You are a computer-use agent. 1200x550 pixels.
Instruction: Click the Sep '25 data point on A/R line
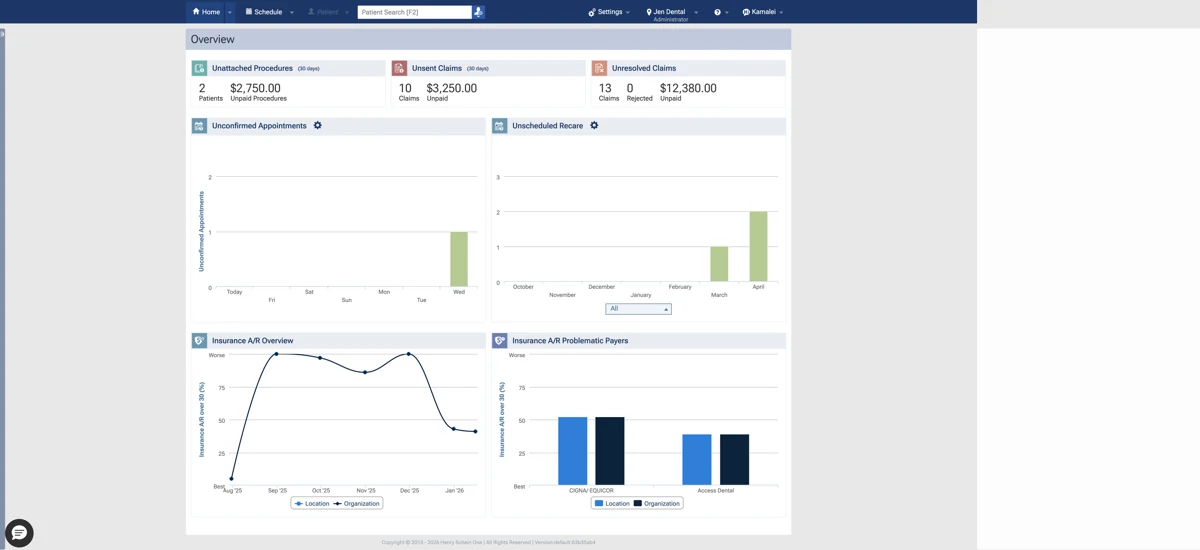pyautogui.click(x=277, y=354)
